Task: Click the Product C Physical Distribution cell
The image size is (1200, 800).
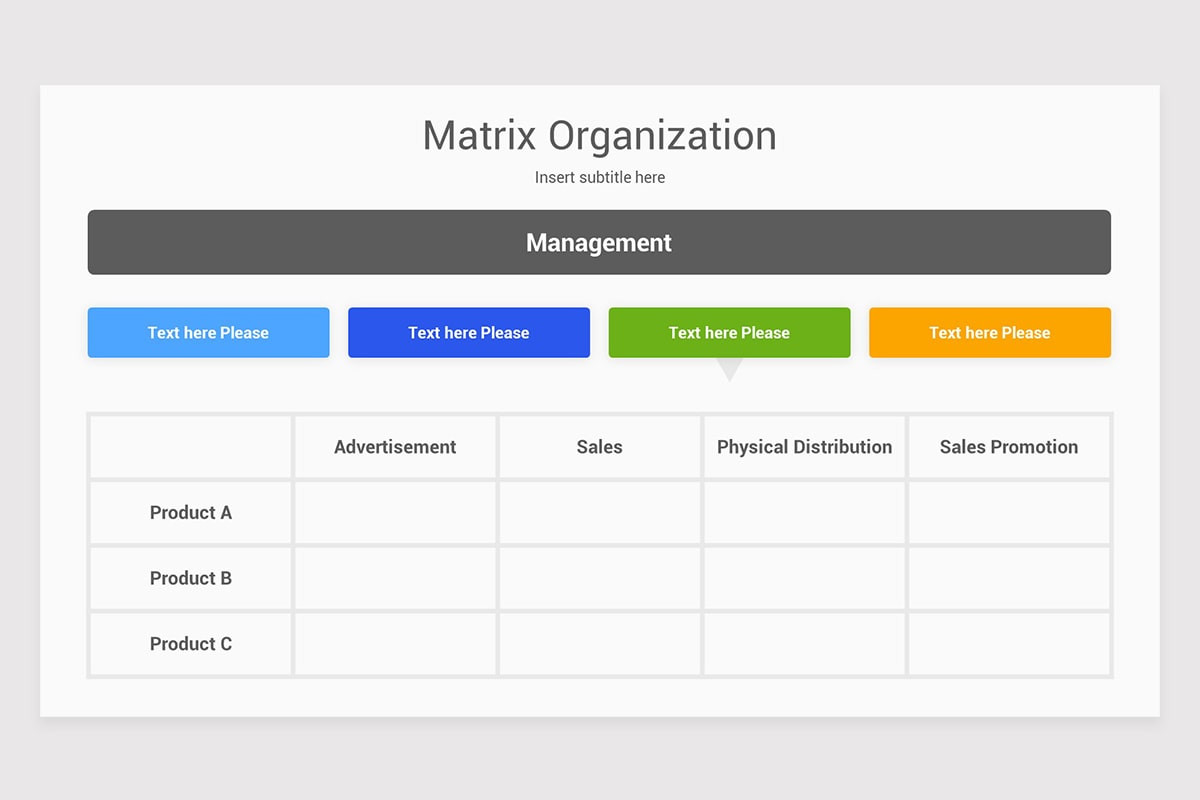Action: pyautogui.click(x=805, y=644)
